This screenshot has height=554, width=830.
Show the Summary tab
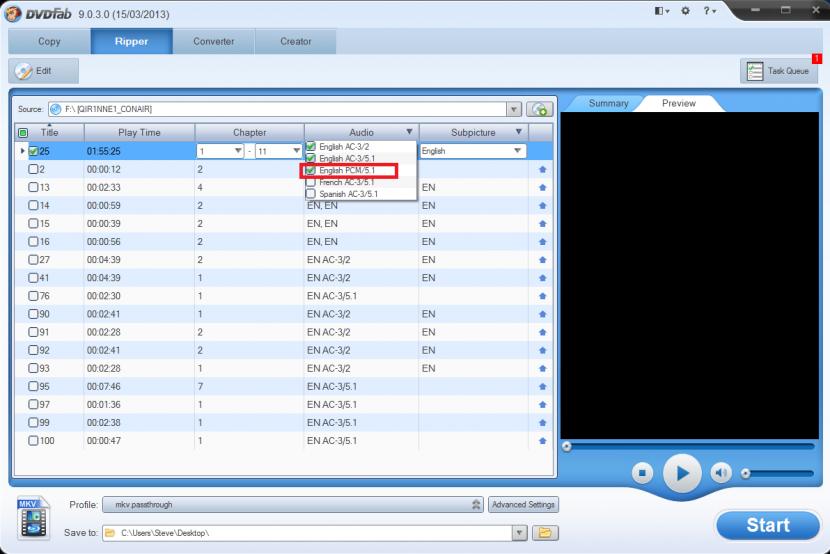point(608,103)
